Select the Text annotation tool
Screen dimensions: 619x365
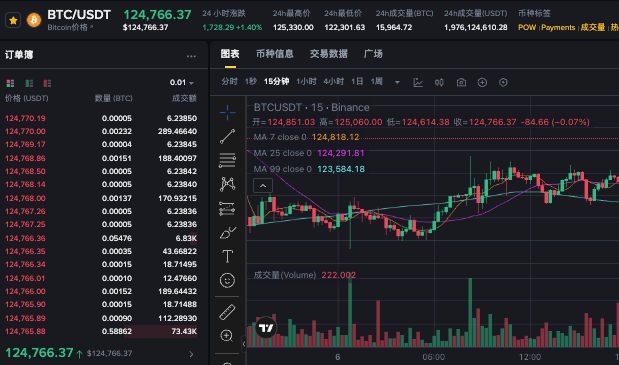tap(227, 256)
